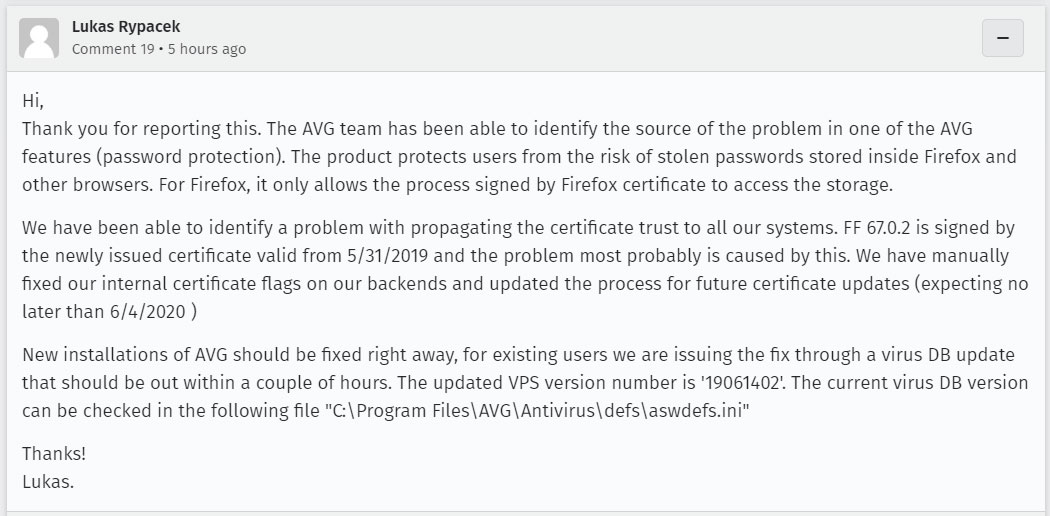Click Lukas Rypacek's default avatar image

coord(39,38)
